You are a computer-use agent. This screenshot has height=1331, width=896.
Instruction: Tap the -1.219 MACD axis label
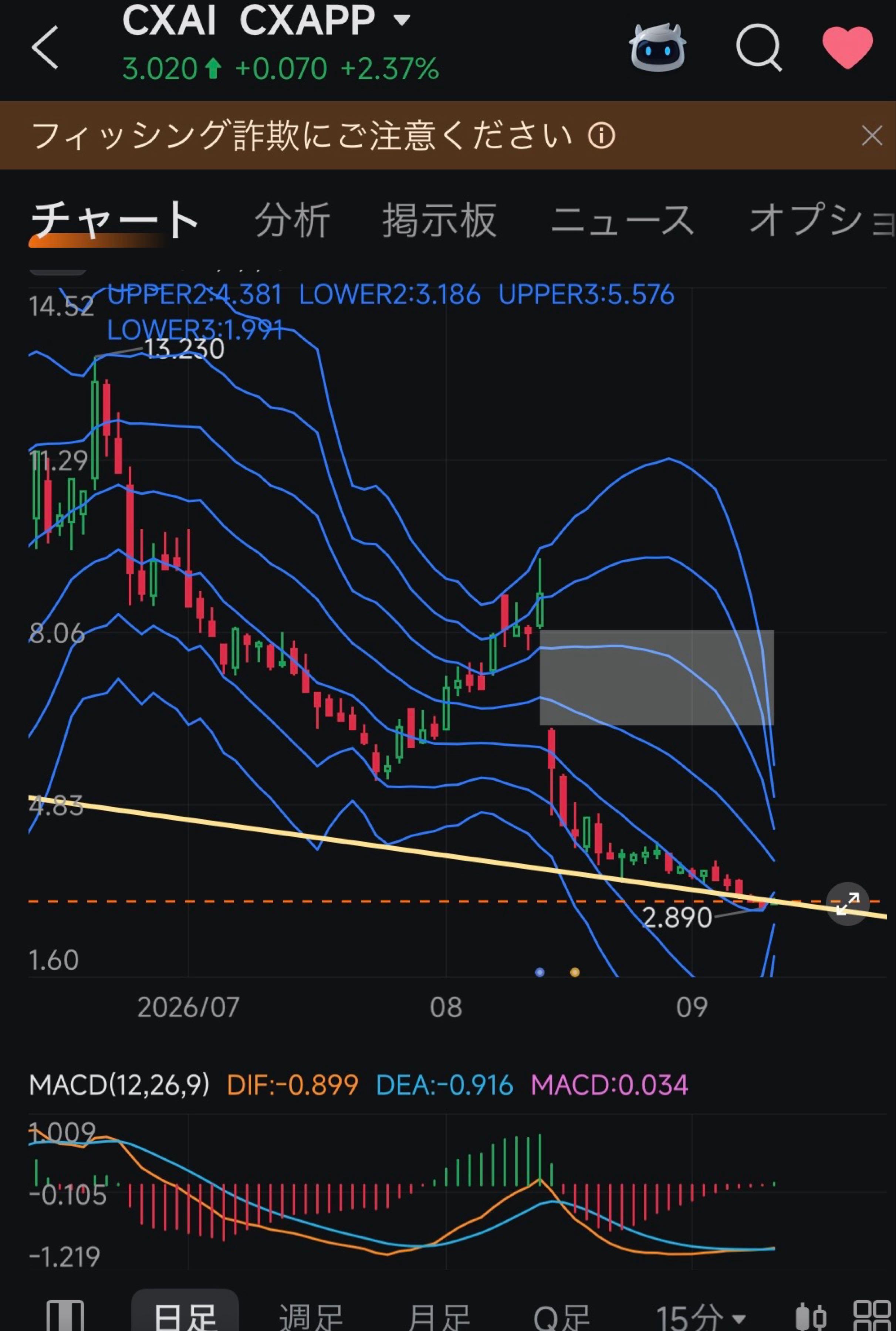coord(65,1257)
